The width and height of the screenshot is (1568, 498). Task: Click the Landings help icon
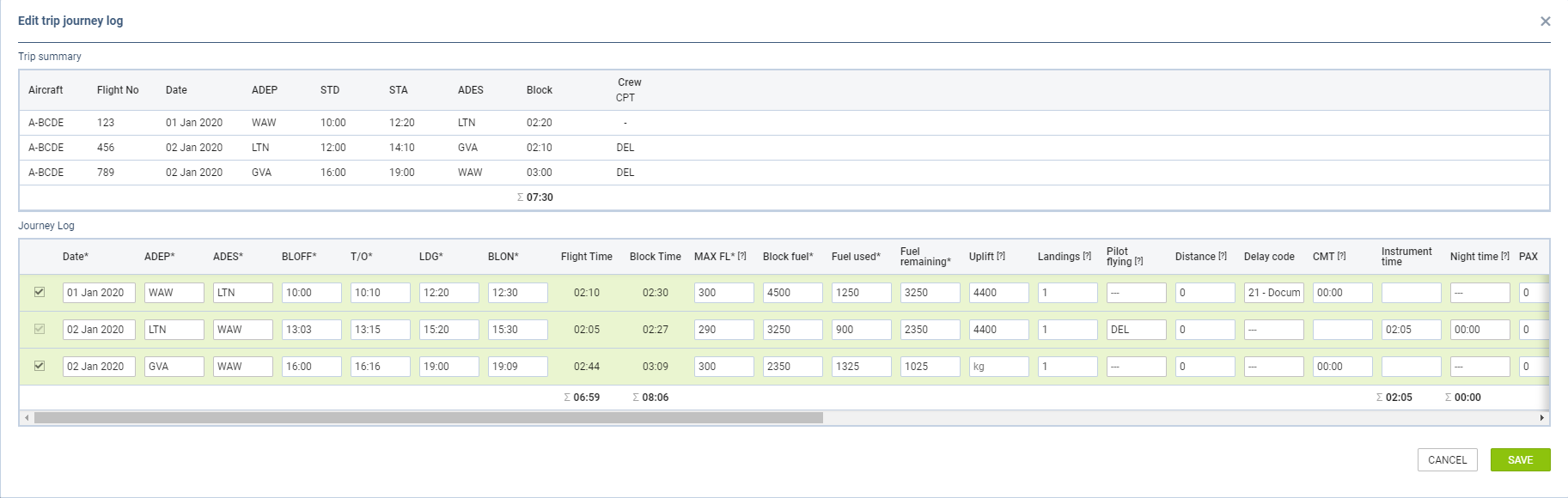pos(1087,256)
